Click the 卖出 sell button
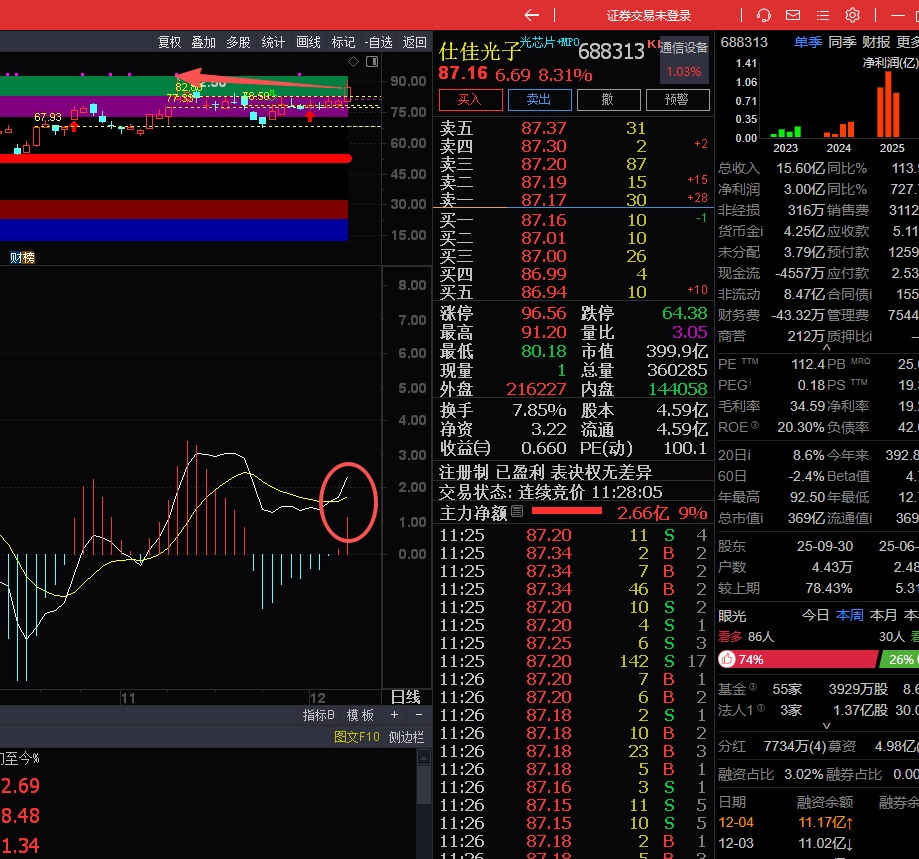 539,100
